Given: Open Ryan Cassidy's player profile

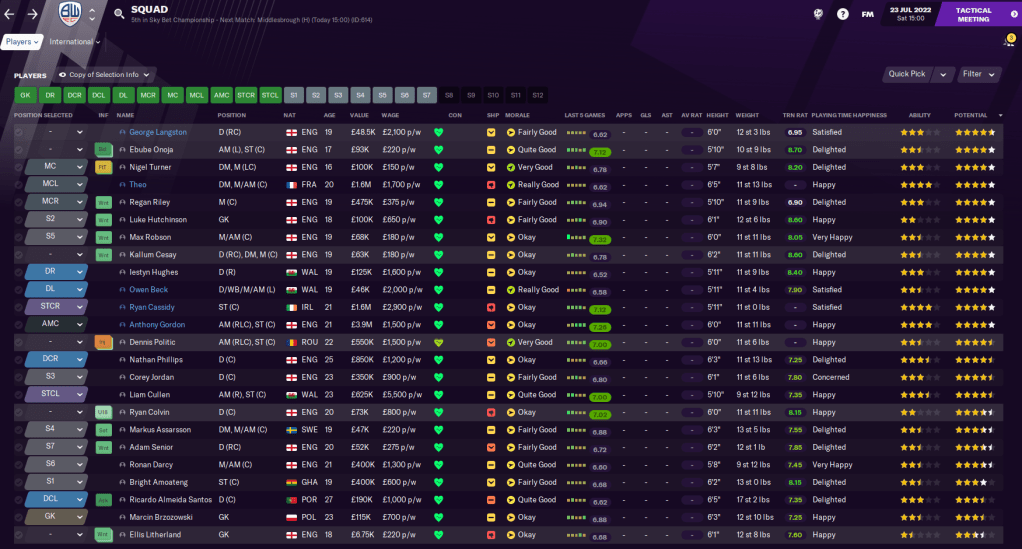Looking at the screenshot, I should pos(151,307).
